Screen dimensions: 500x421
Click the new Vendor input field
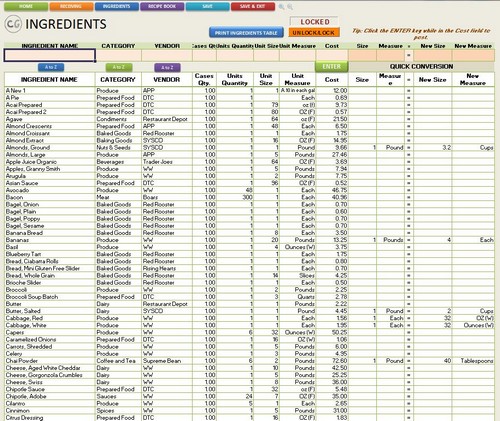click(x=167, y=55)
